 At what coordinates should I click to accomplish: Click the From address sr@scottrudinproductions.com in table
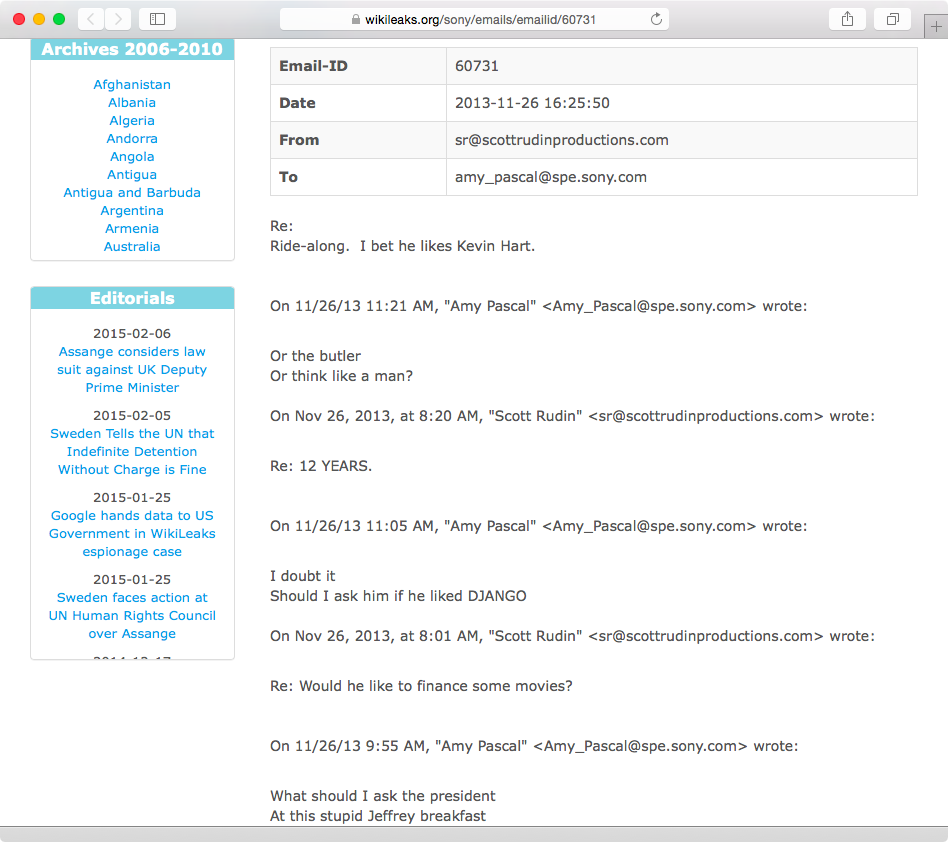[562, 140]
